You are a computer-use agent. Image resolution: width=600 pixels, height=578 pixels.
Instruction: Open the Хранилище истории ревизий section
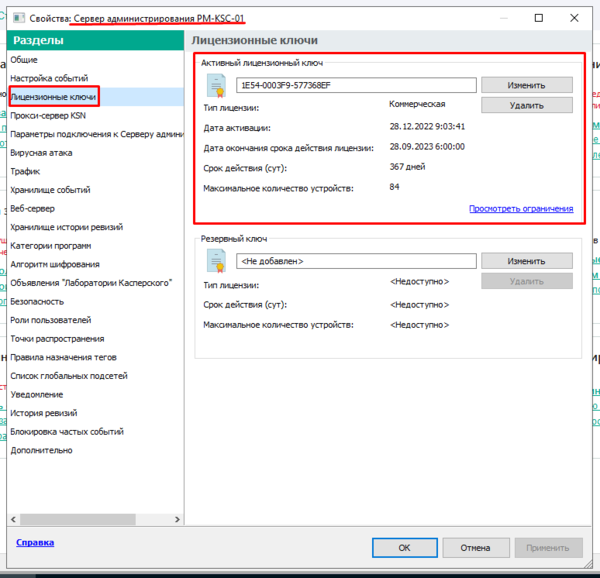pos(67,227)
